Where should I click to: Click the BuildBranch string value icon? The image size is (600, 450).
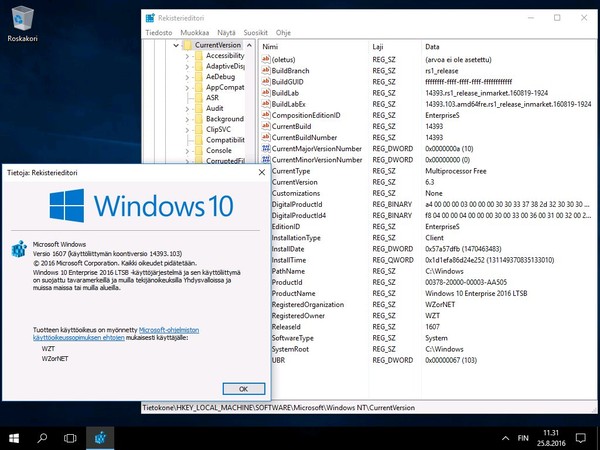coord(266,70)
